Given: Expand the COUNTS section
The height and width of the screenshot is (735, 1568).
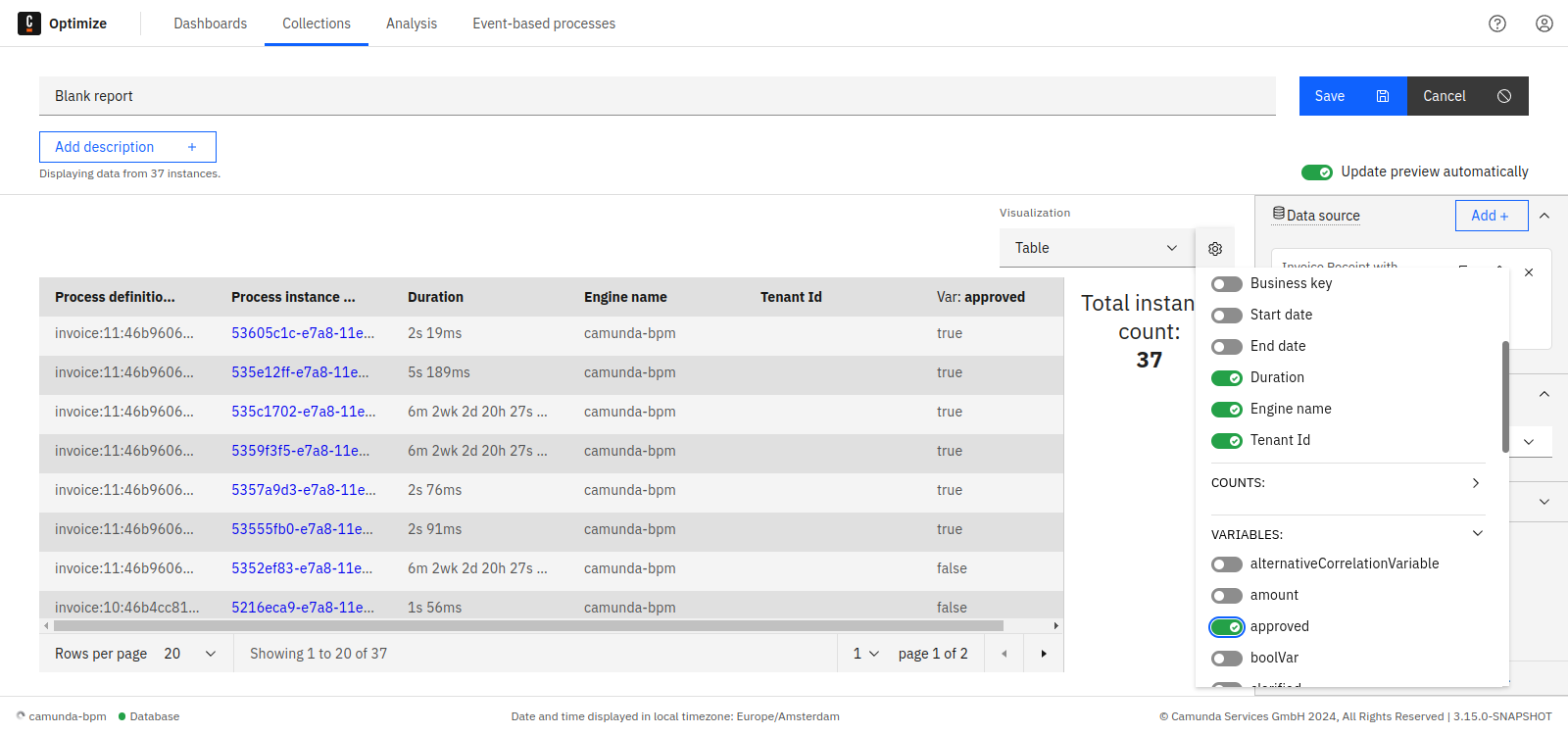Looking at the screenshot, I should (1348, 483).
